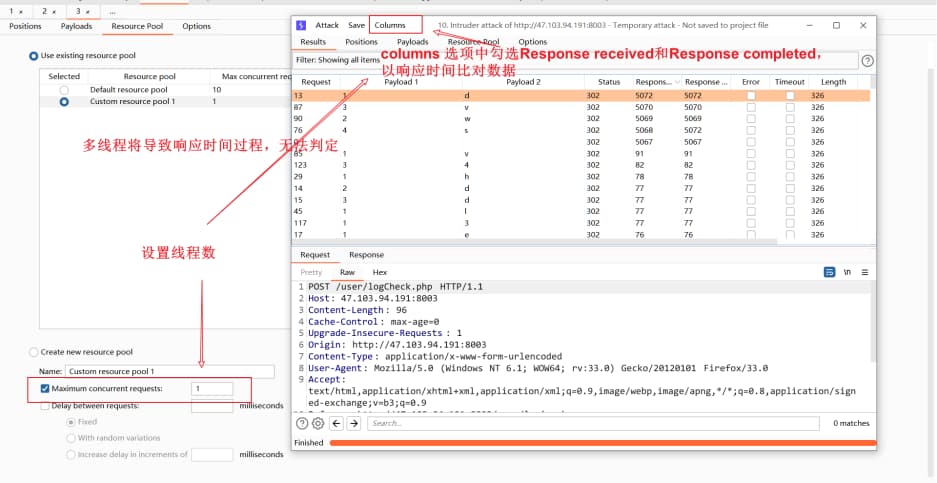This screenshot has width=937, height=483.
Task: Select With random variations radio button
Action: tap(71, 438)
